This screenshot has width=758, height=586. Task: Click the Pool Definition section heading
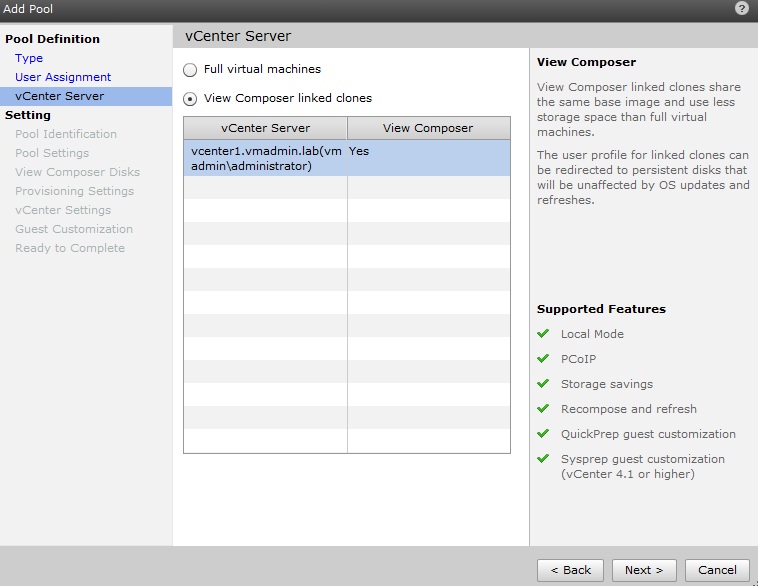point(52,39)
